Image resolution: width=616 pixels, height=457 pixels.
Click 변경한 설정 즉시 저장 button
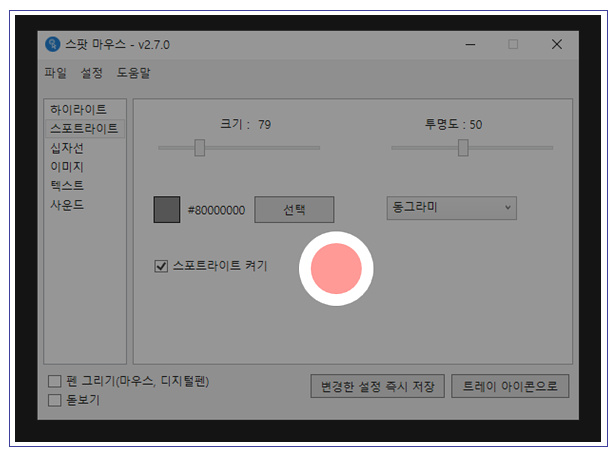378,386
